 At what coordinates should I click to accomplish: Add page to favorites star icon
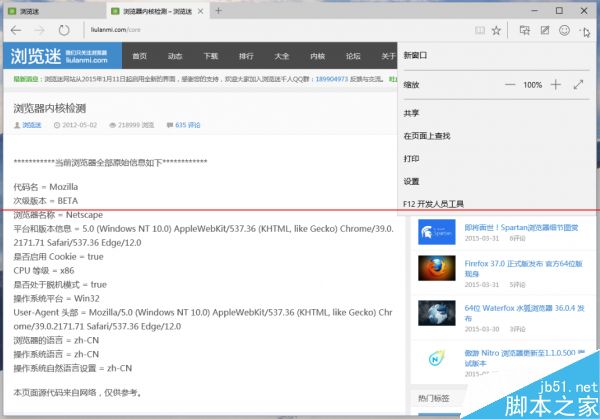click(x=496, y=30)
